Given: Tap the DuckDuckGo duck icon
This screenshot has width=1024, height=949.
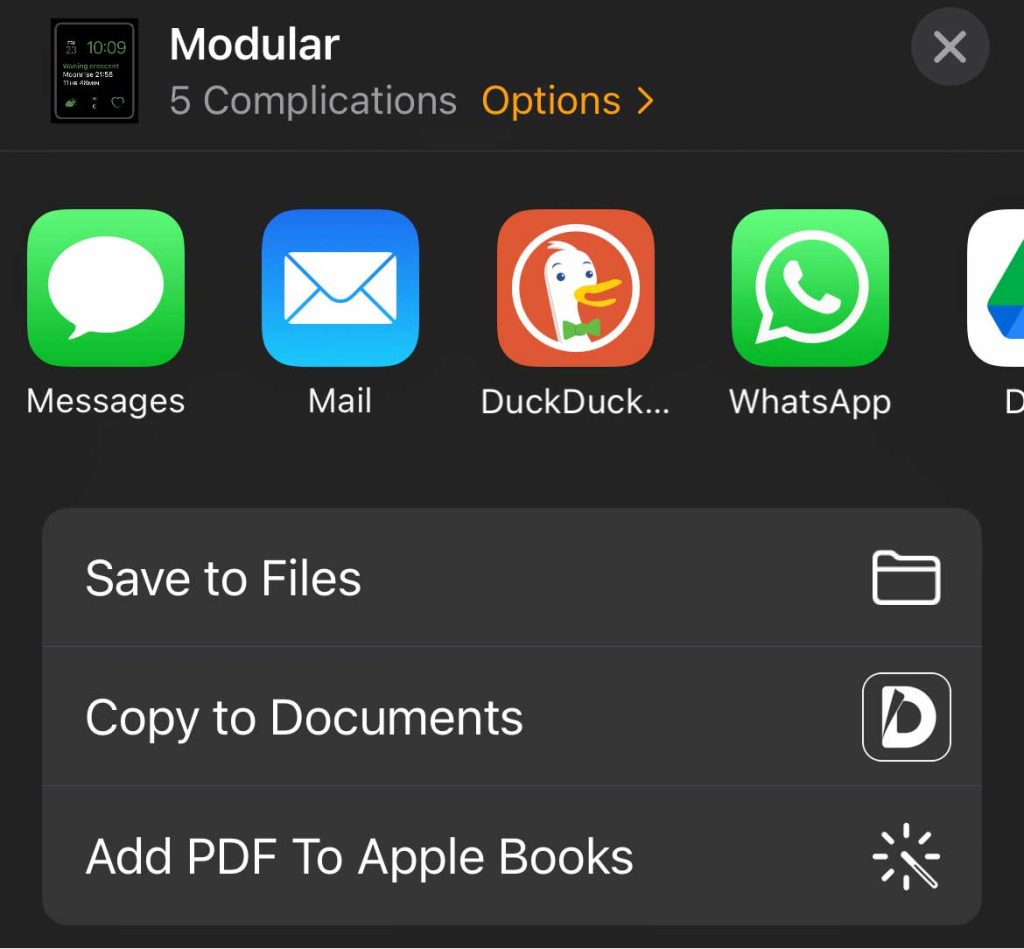Looking at the screenshot, I should coord(575,287).
